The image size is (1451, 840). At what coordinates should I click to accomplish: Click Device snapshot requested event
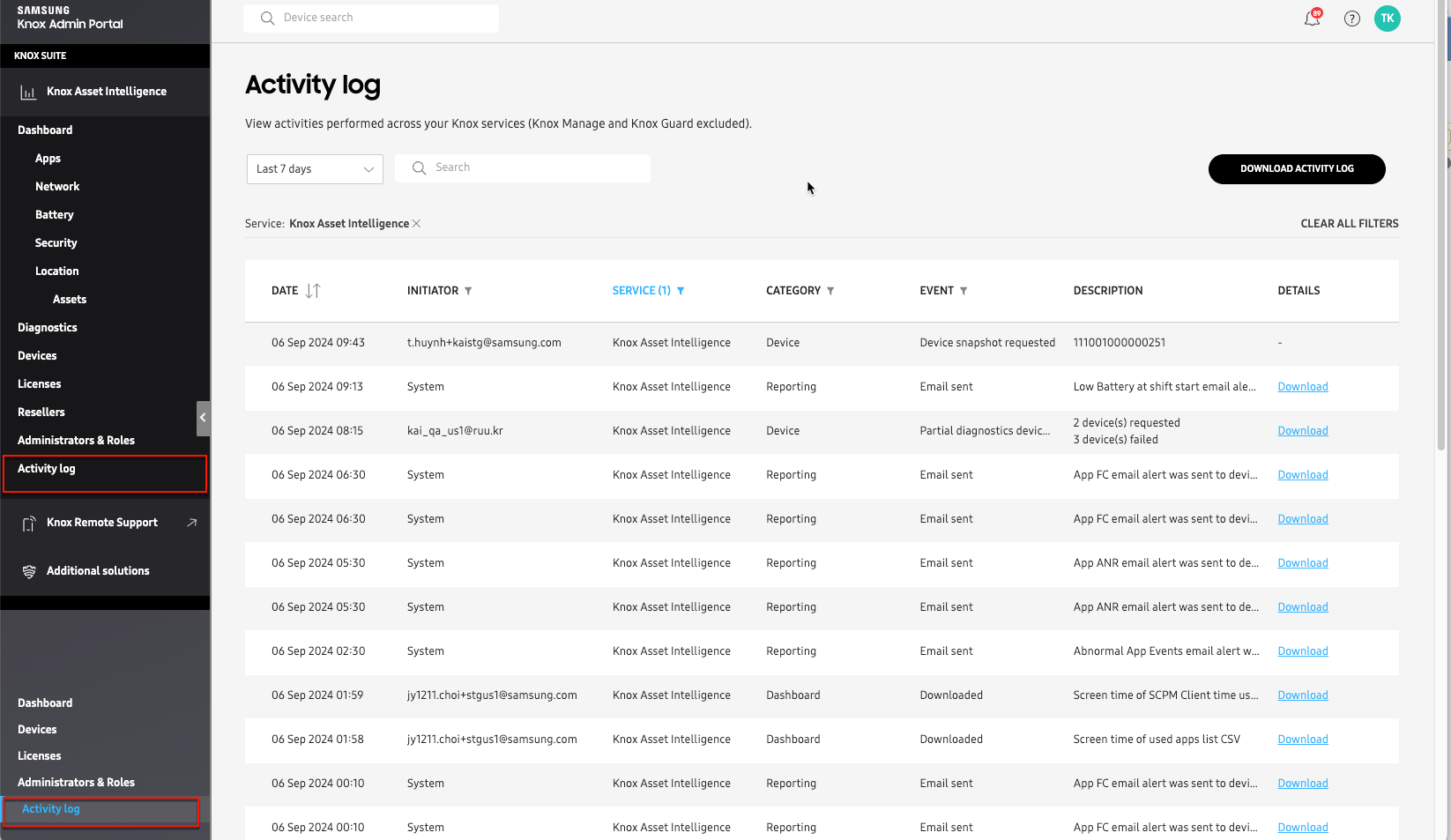point(987,343)
